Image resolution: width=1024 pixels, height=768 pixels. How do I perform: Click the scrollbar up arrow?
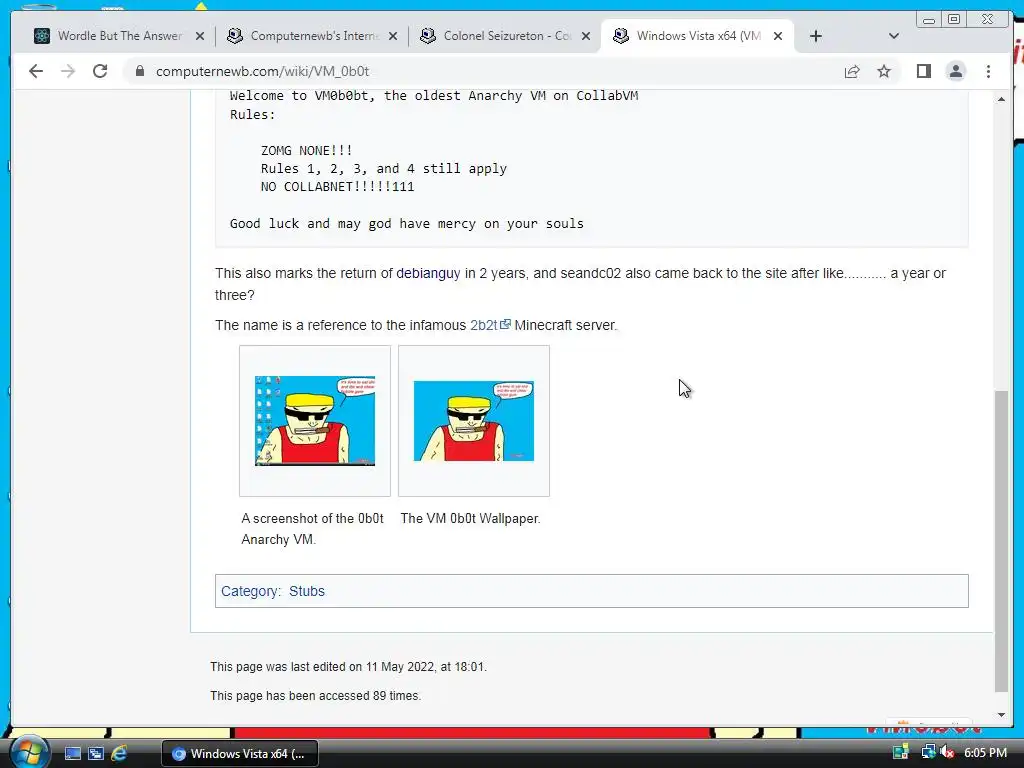(x=1001, y=99)
